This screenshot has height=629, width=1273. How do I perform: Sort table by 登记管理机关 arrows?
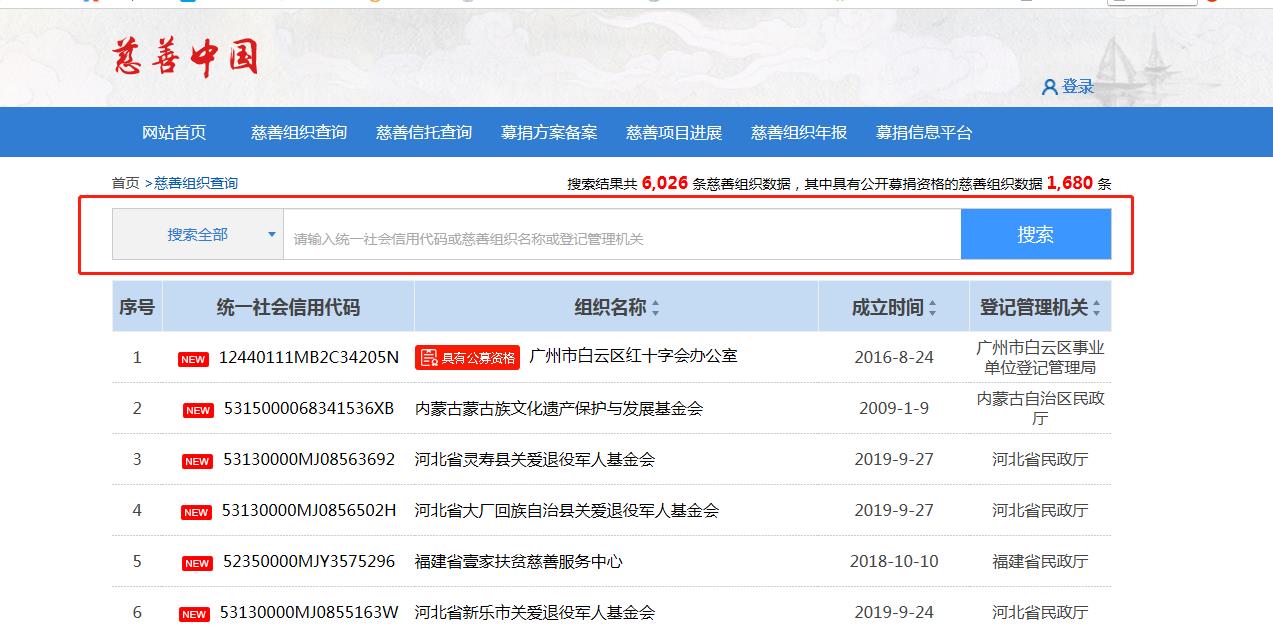[1097, 308]
